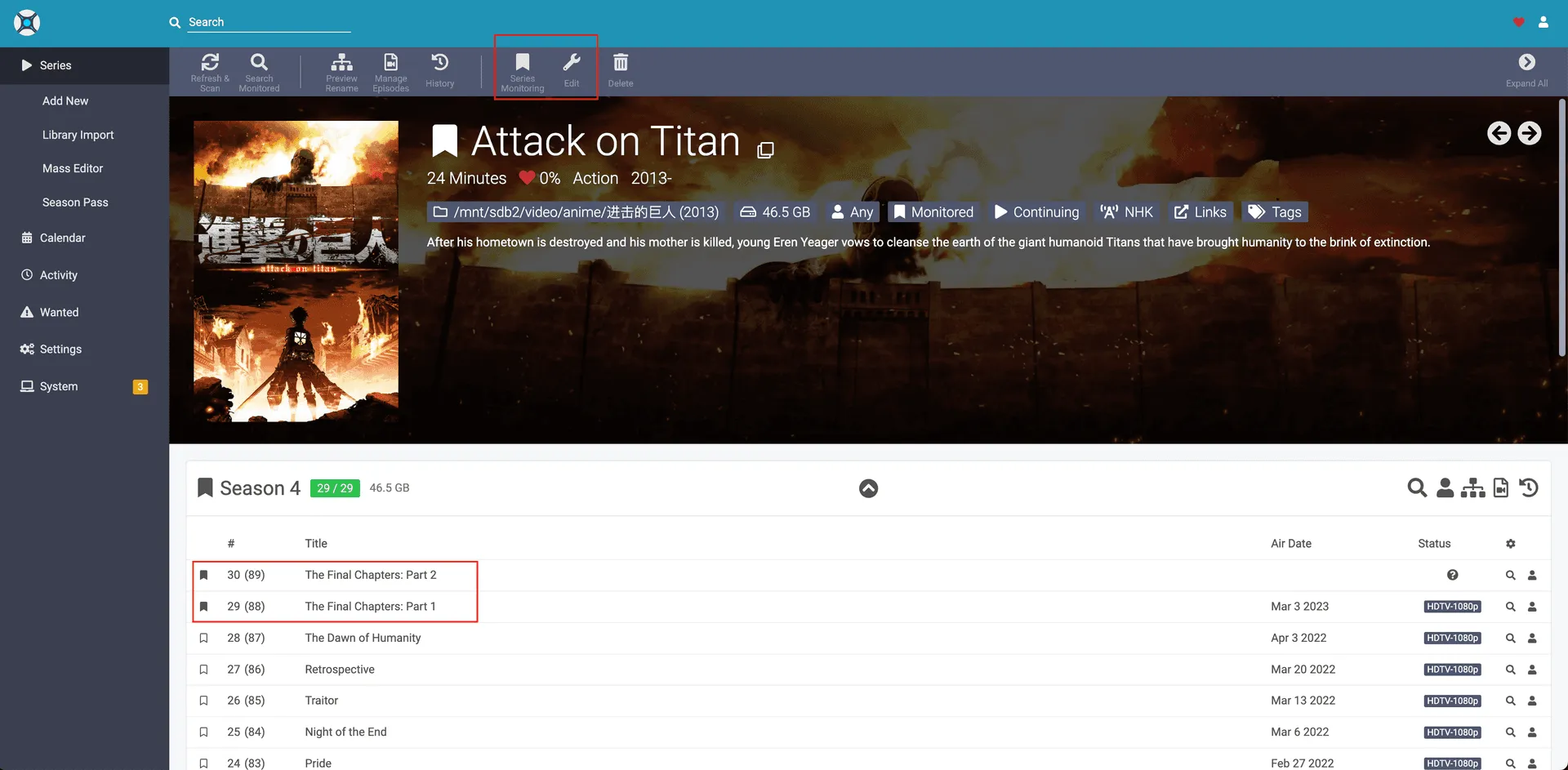Open Mass Editor in sidebar

coord(73,168)
